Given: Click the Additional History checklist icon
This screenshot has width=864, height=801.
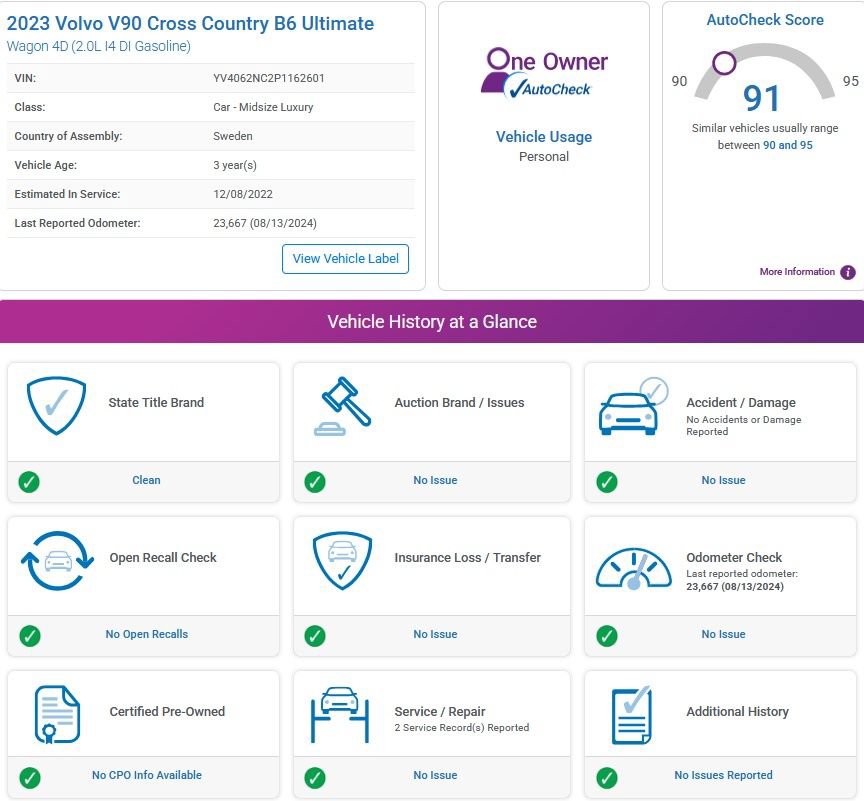Looking at the screenshot, I should pos(632,715).
